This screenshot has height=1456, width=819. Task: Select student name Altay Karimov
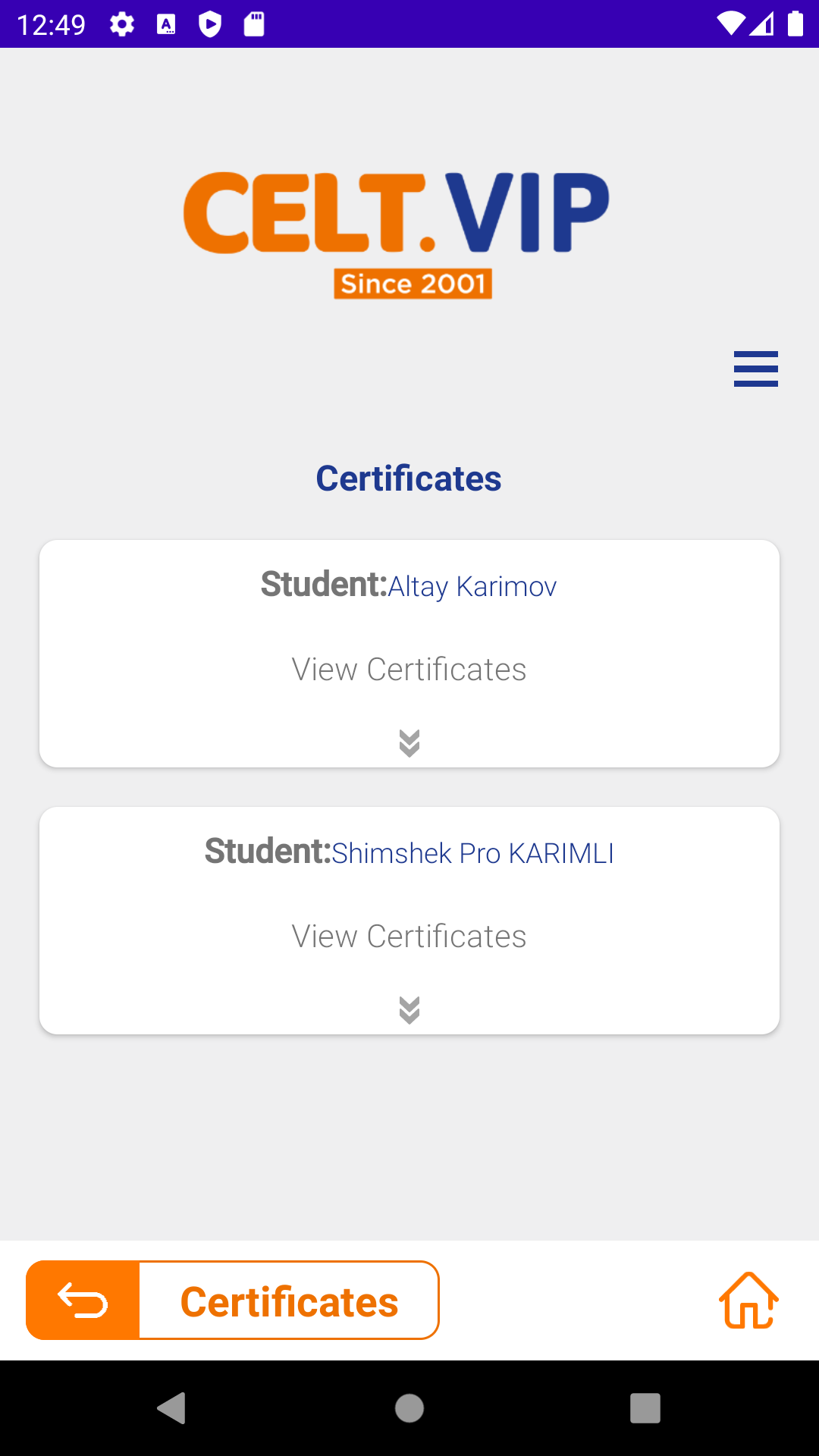(x=472, y=586)
